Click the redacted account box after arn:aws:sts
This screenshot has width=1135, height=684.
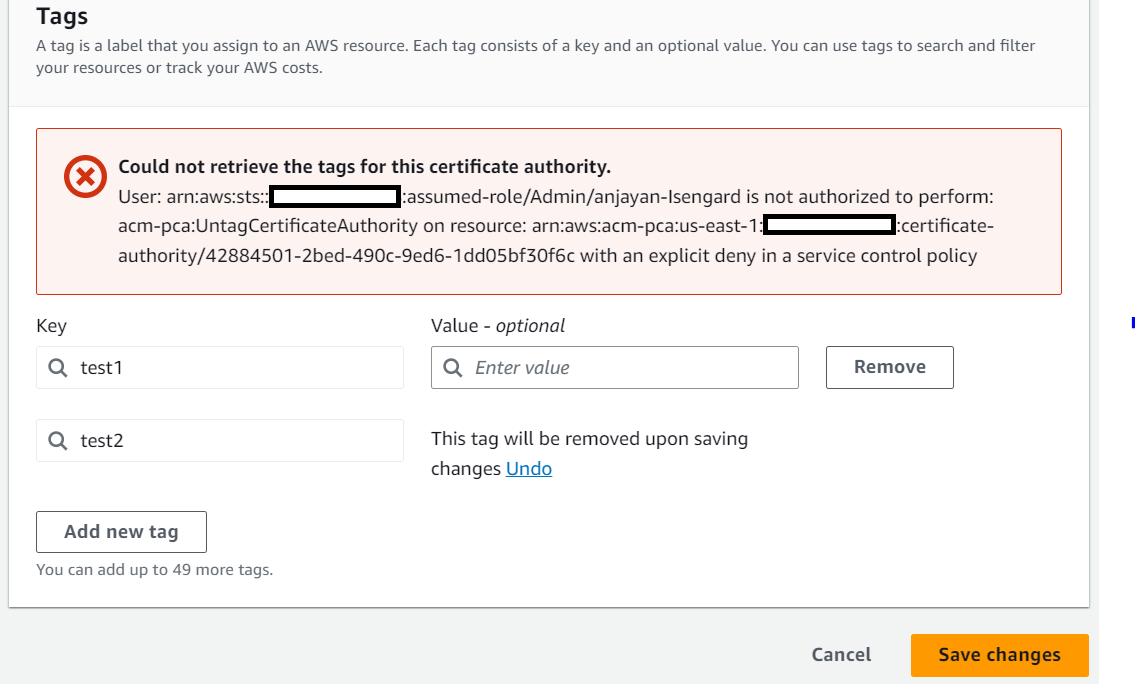click(335, 196)
